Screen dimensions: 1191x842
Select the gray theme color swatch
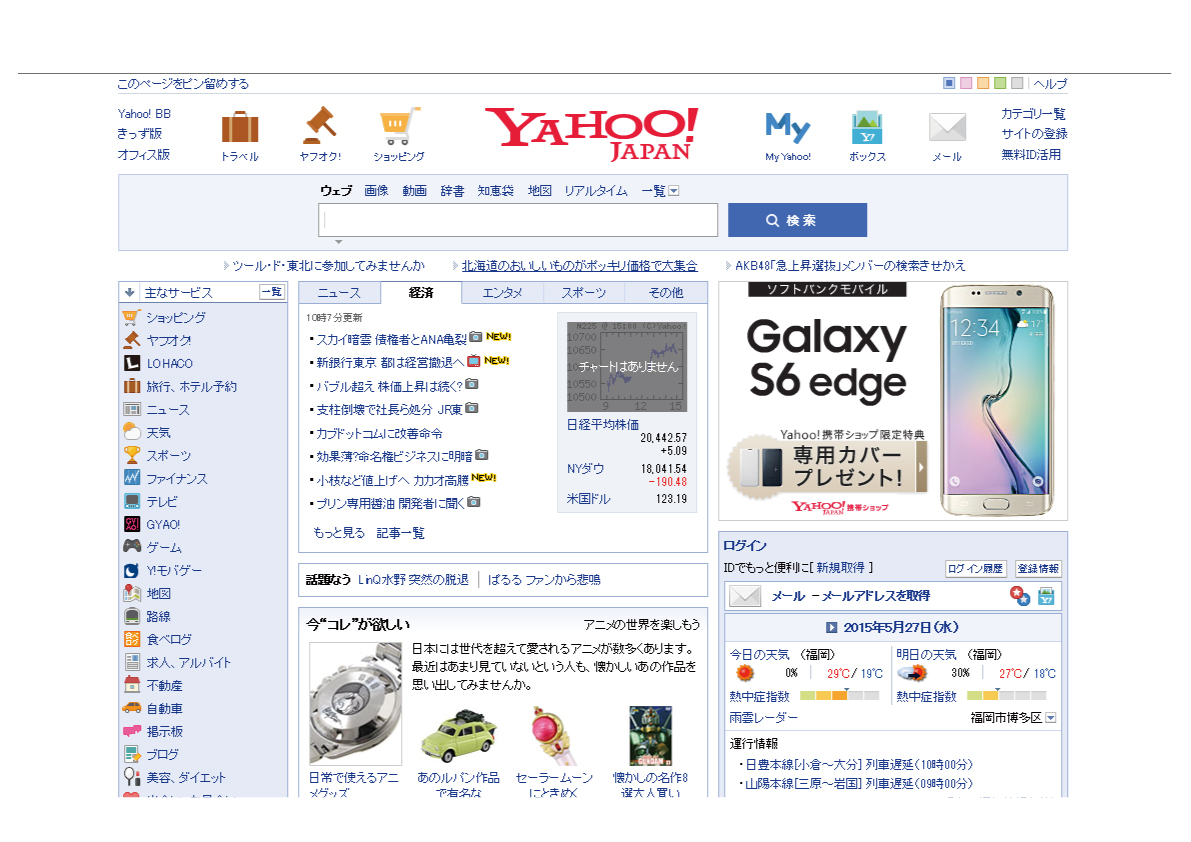point(1017,83)
